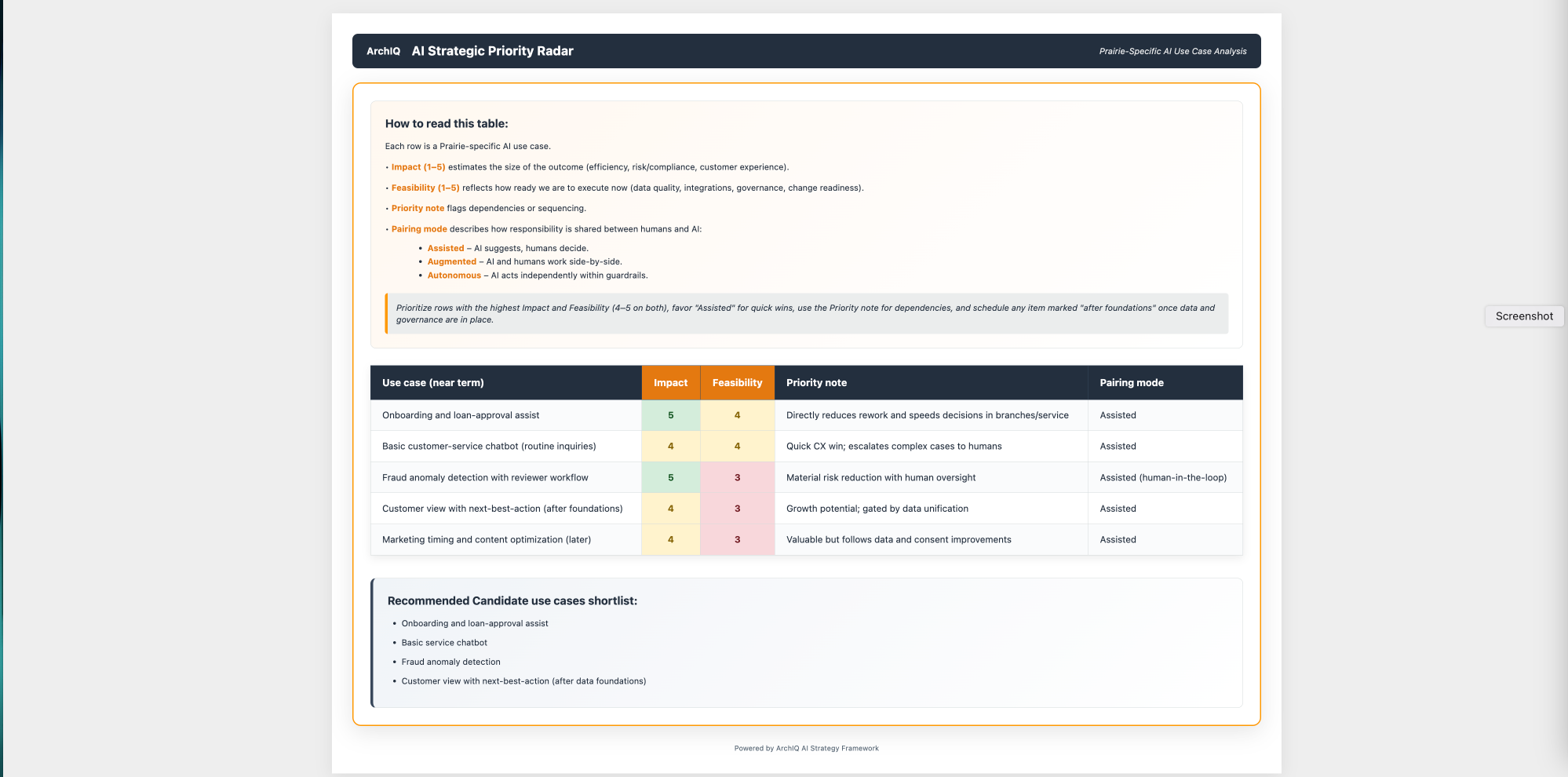Click the Feasibility 3 cell for Fraud anomaly

coord(737,477)
